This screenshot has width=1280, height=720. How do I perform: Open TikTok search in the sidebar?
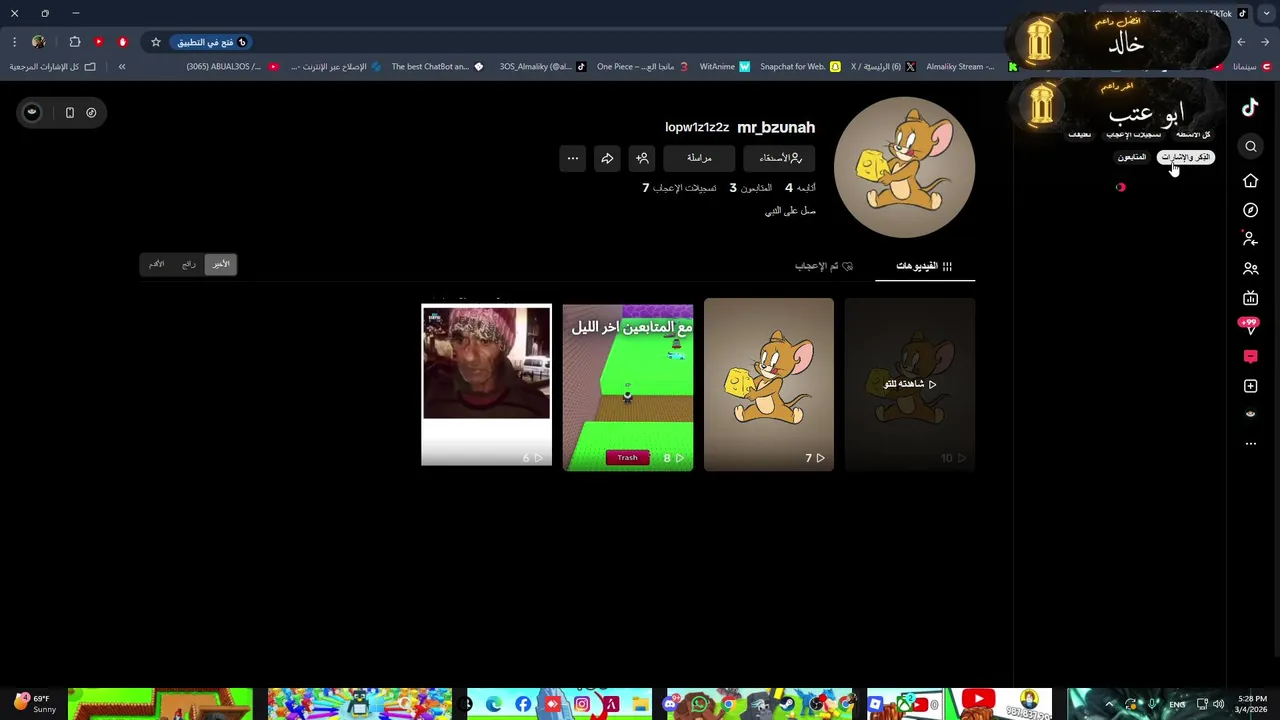tap(1251, 147)
